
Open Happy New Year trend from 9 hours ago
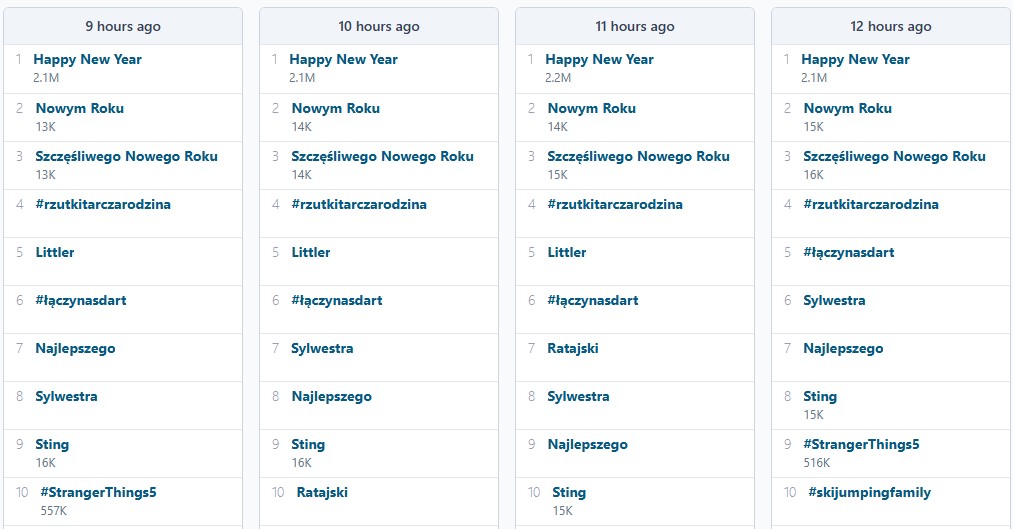click(x=87, y=60)
